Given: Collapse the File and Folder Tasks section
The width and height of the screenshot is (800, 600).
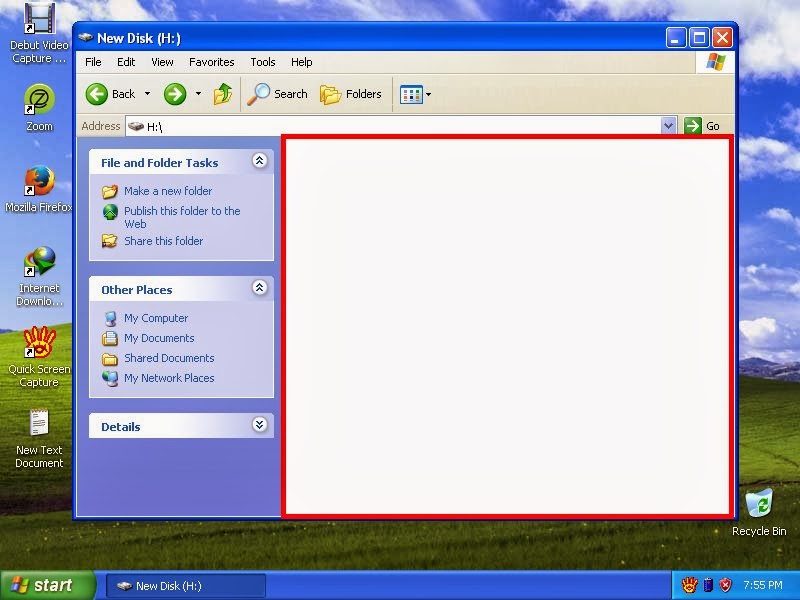Looking at the screenshot, I should [x=259, y=161].
